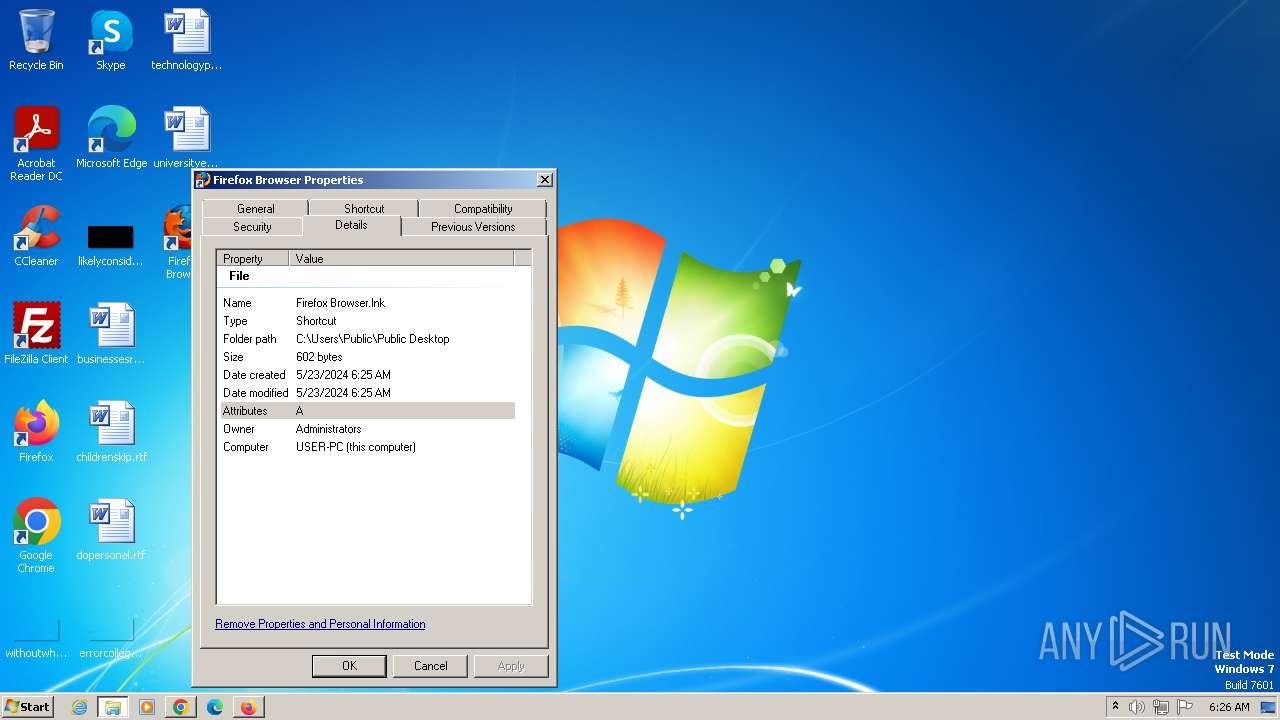Viewport: 1280px width, 720px height.
Task: Switch to the General tab
Action: tap(255, 208)
